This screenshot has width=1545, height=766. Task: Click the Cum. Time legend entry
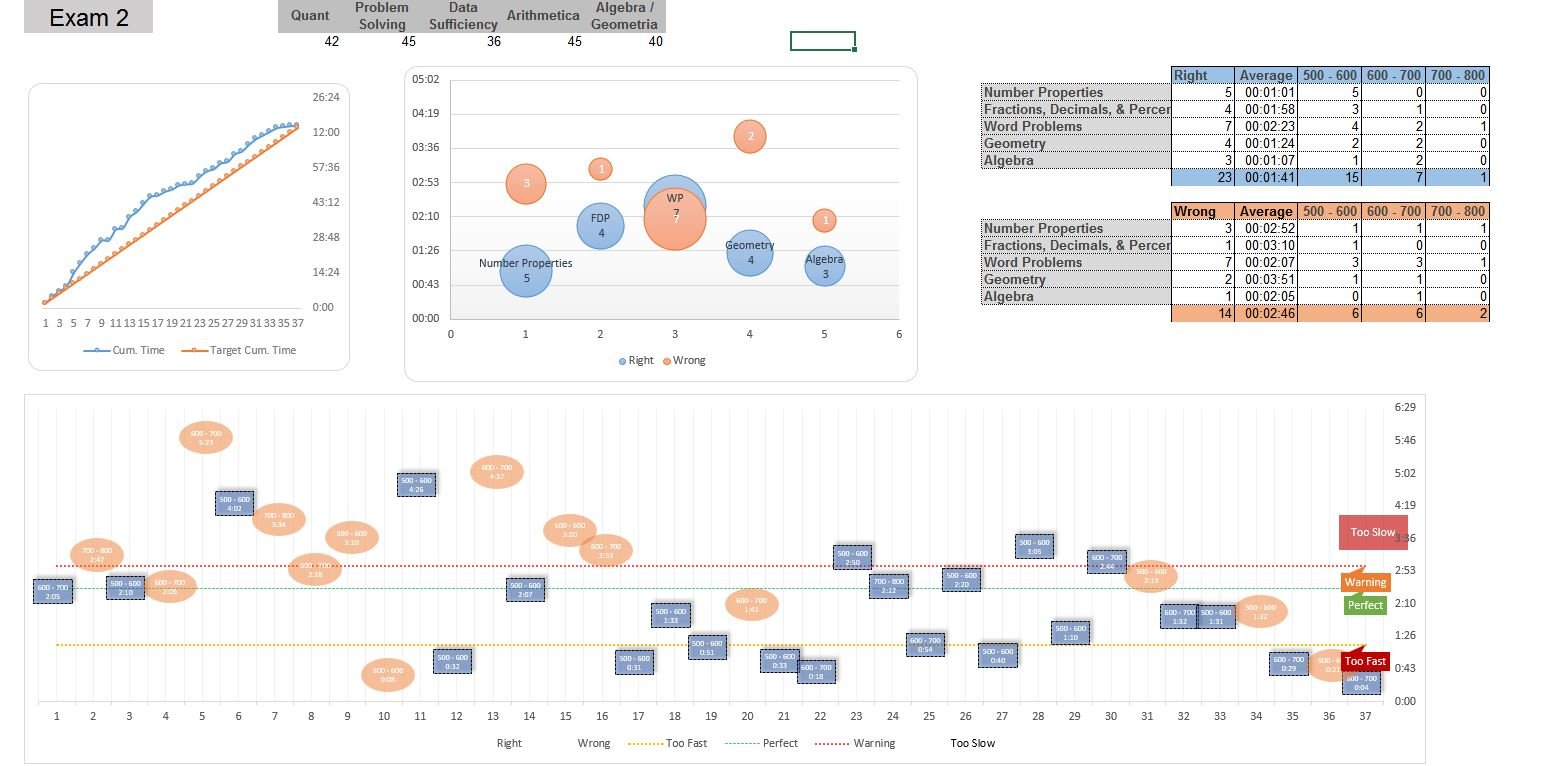click(123, 351)
